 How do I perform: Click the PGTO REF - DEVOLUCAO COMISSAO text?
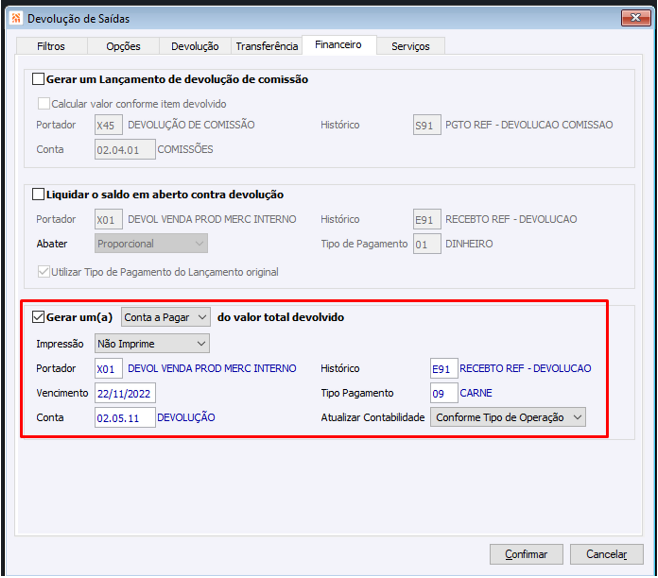(x=529, y=125)
